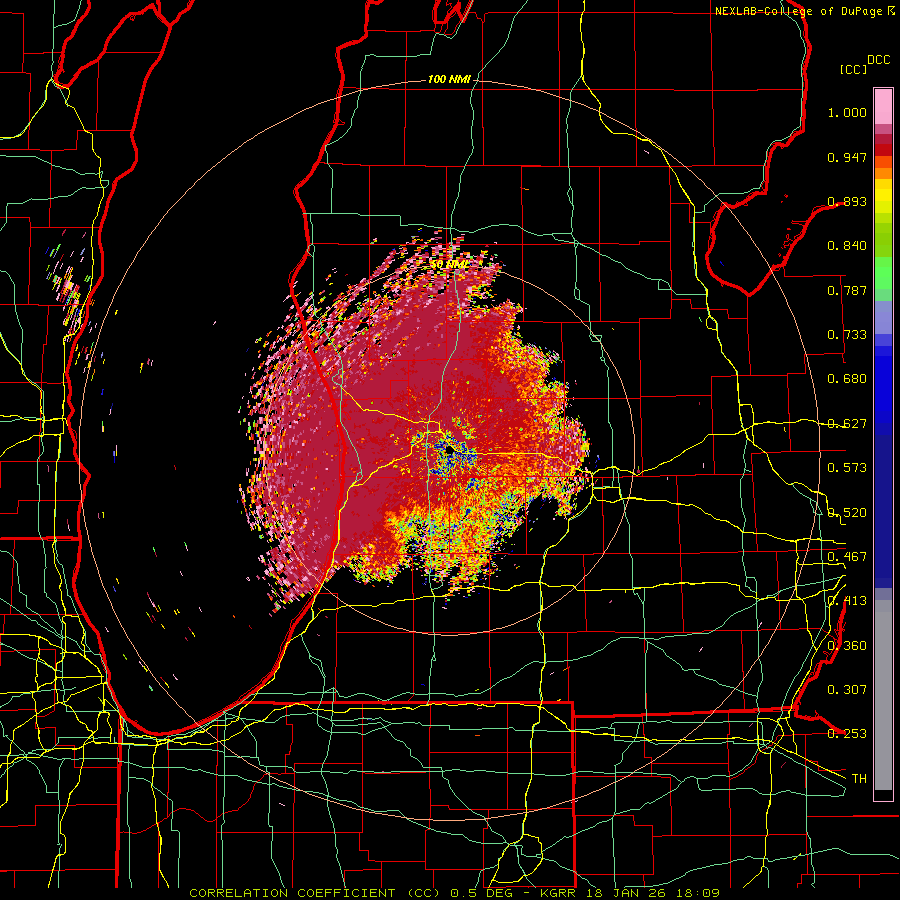The height and width of the screenshot is (900, 900).
Task: Click the 1.000 scale value
Action: (x=847, y=112)
